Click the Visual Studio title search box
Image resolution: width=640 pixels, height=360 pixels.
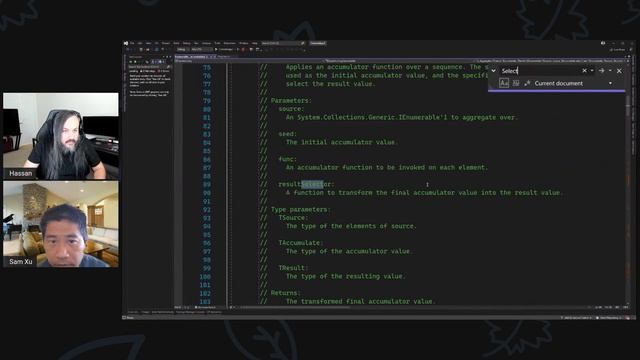pyautogui.click(x=283, y=43)
